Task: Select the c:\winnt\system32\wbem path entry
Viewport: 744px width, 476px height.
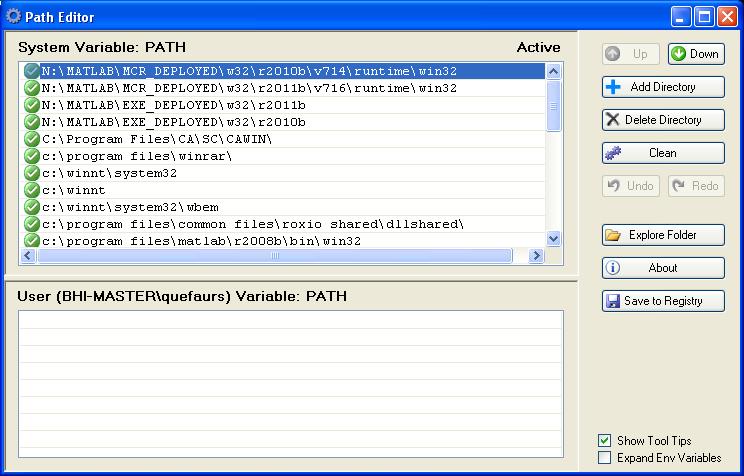Action: [x=119, y=207]
